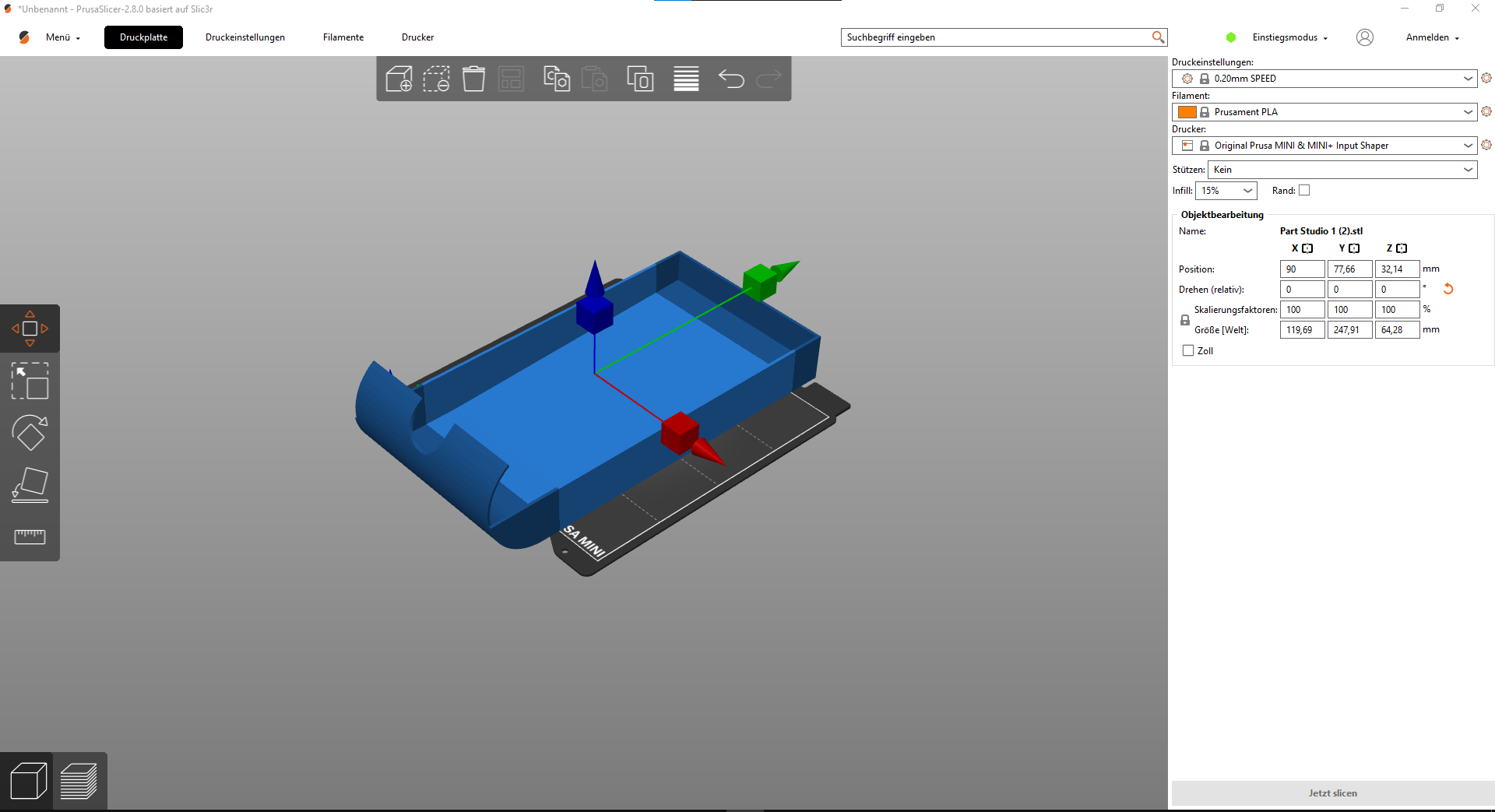Open the Original Prusa MINI printer dropdown
The image size is (1495, 812).
[x=1324, y=145]
